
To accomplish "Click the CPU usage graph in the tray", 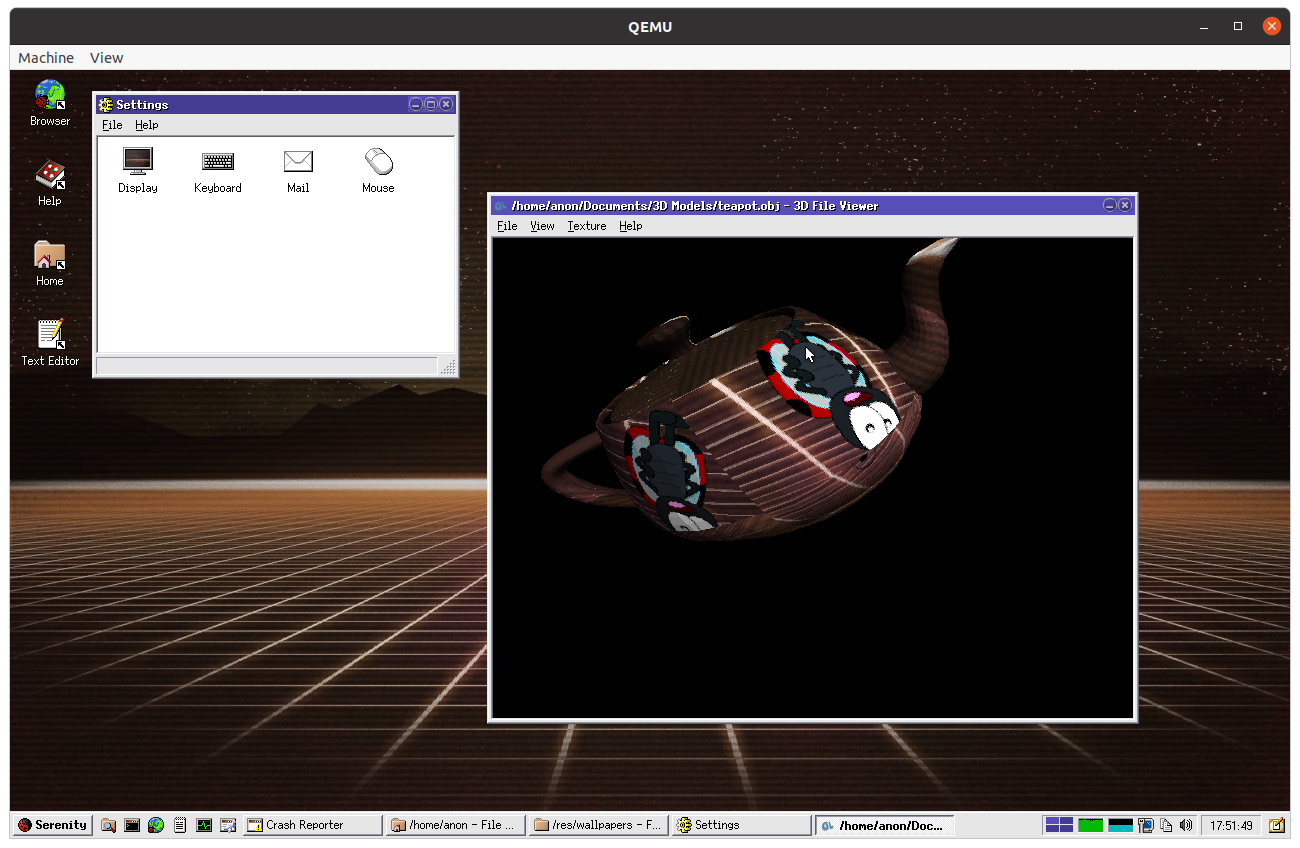I will 1090,824.
